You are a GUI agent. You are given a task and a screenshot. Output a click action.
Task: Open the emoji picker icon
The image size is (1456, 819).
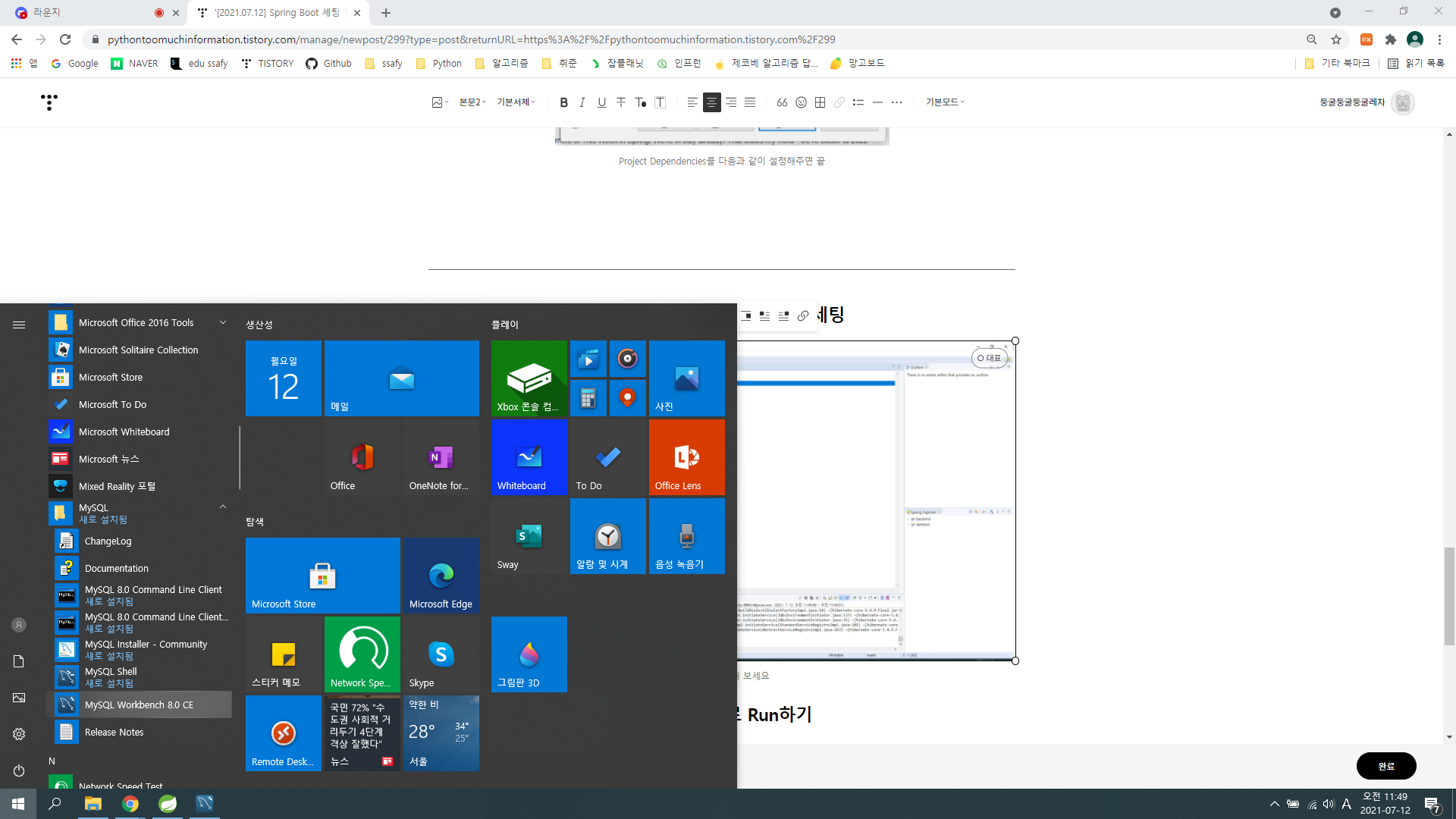click(801, 102)
